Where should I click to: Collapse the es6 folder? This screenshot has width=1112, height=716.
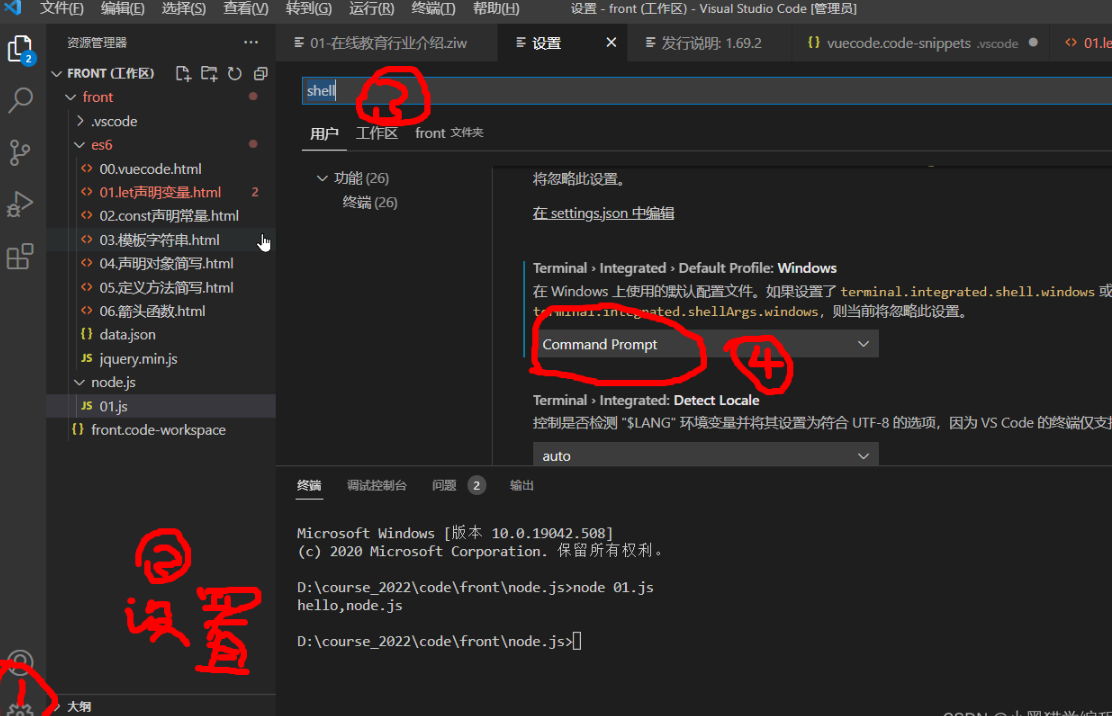(102, 145)
